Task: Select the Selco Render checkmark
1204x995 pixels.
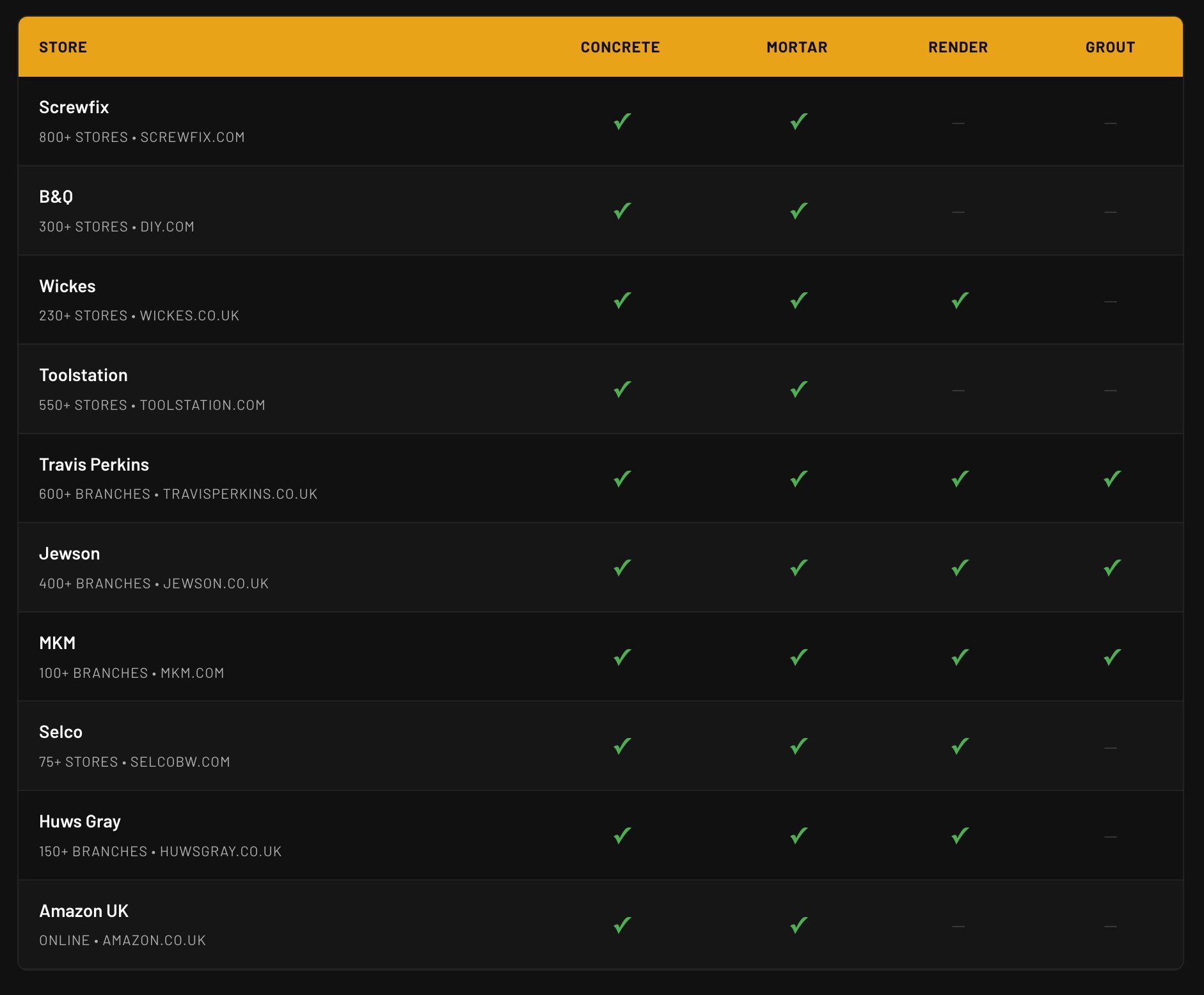Action: [960, 746]
